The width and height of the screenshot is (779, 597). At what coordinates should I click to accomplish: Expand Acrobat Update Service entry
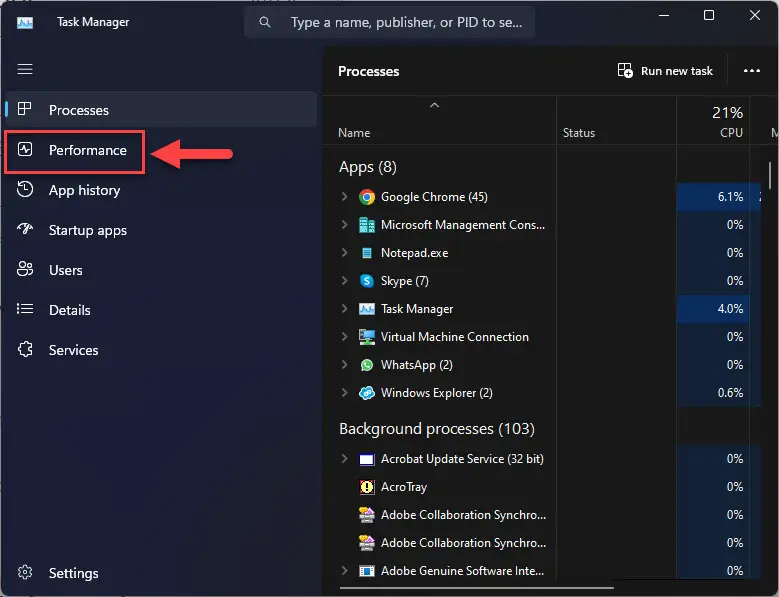pyautogui.click(x=344, y=458)
